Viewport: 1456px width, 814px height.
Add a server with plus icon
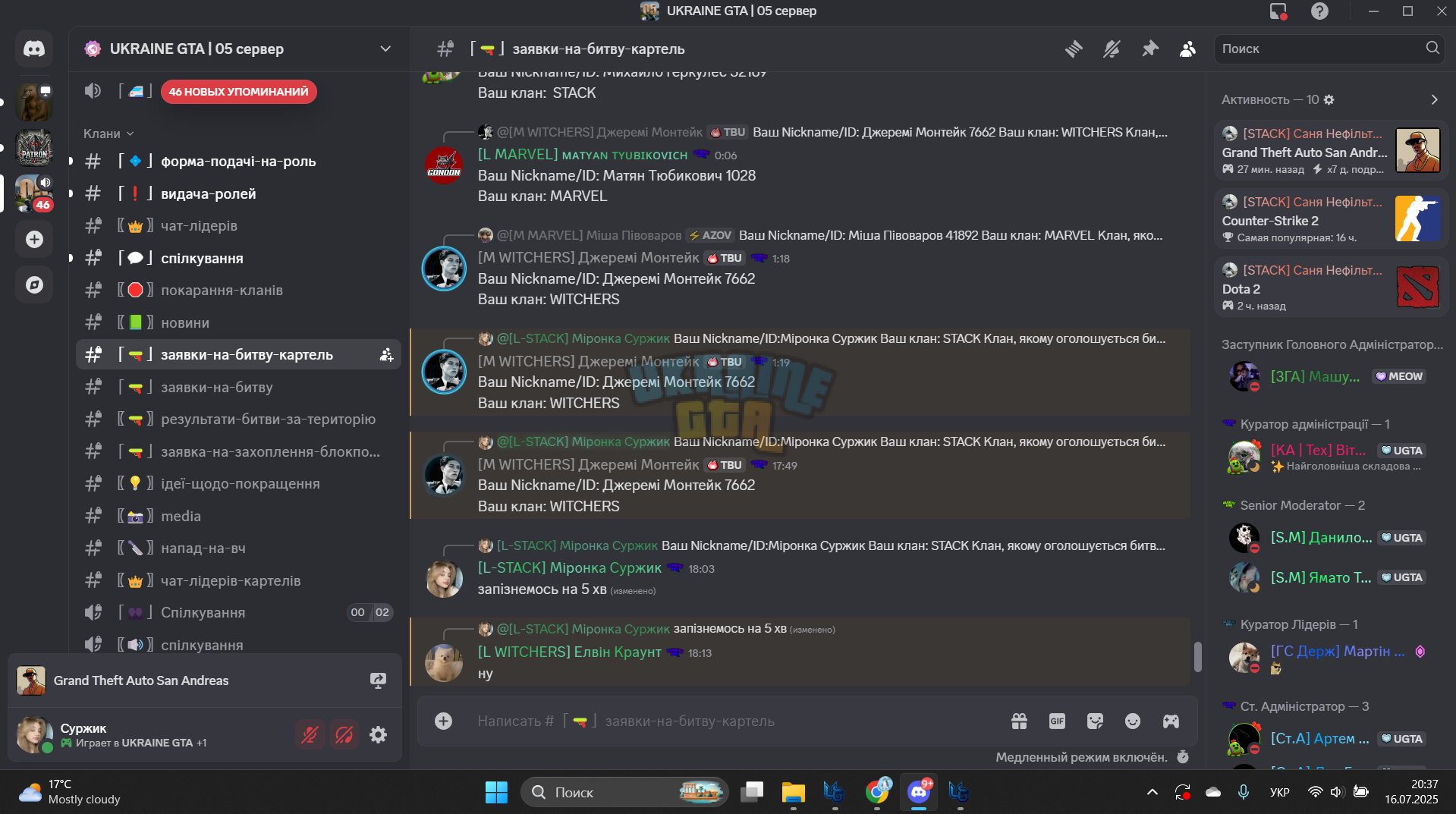[x=34, y=240]
